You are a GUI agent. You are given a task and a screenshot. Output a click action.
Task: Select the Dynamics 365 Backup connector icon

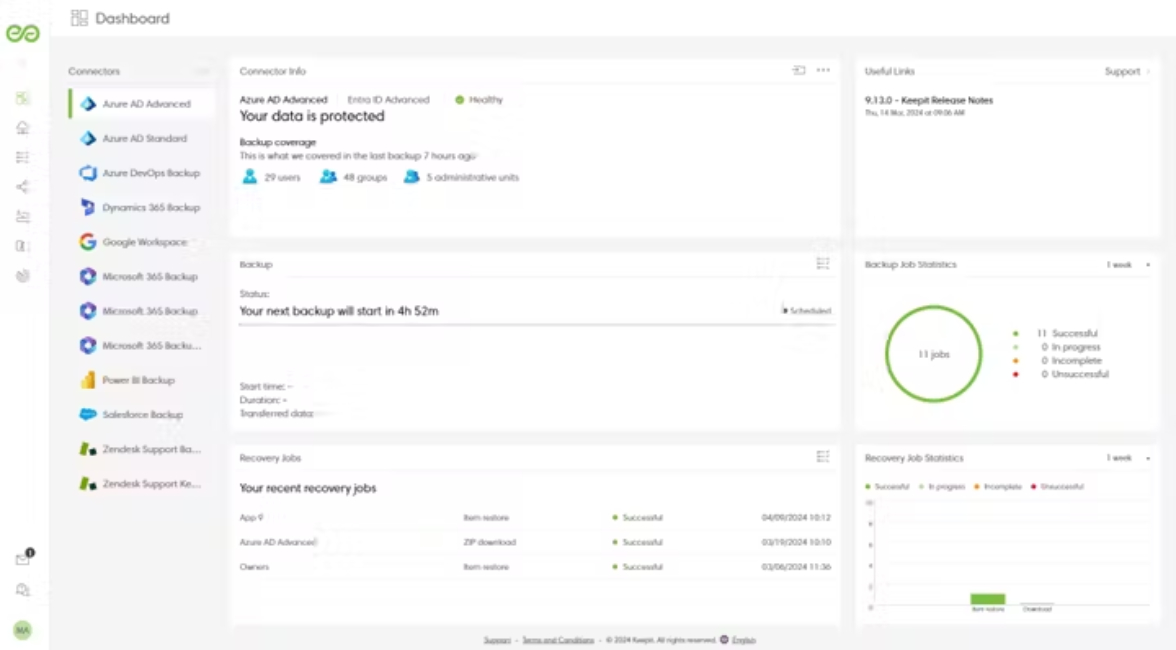tap(88, 207)
